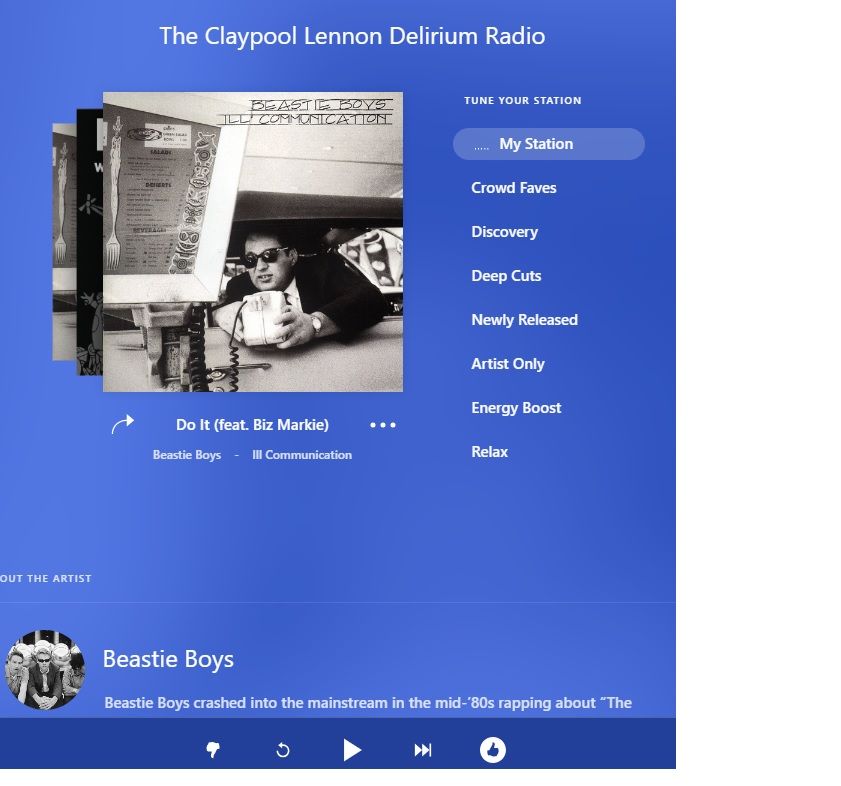Open the Ill Communication album link
This screenshot has height=786, width=841.
[x=302, y=455]
